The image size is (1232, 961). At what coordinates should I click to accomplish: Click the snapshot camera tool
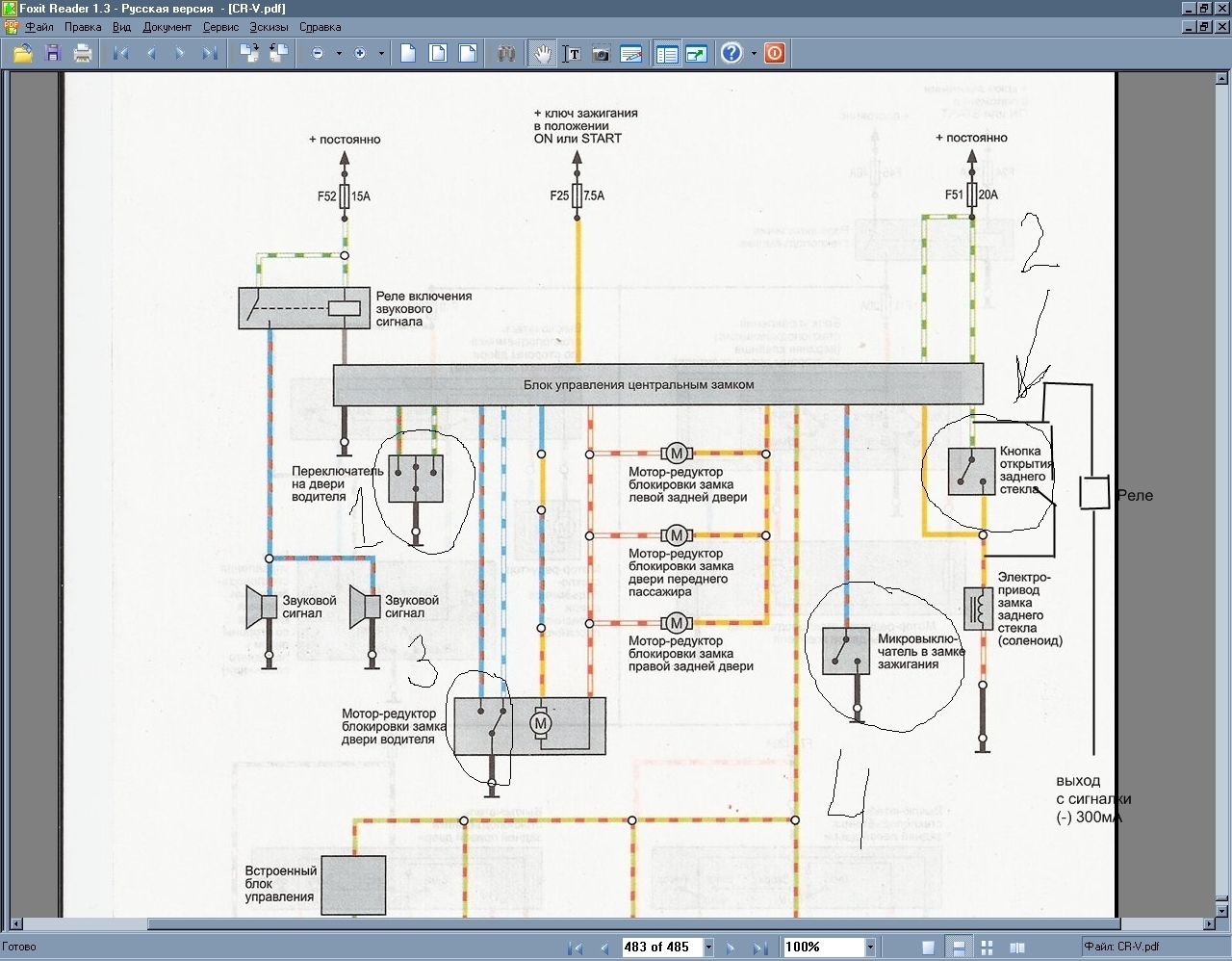(x=601, y=54)
